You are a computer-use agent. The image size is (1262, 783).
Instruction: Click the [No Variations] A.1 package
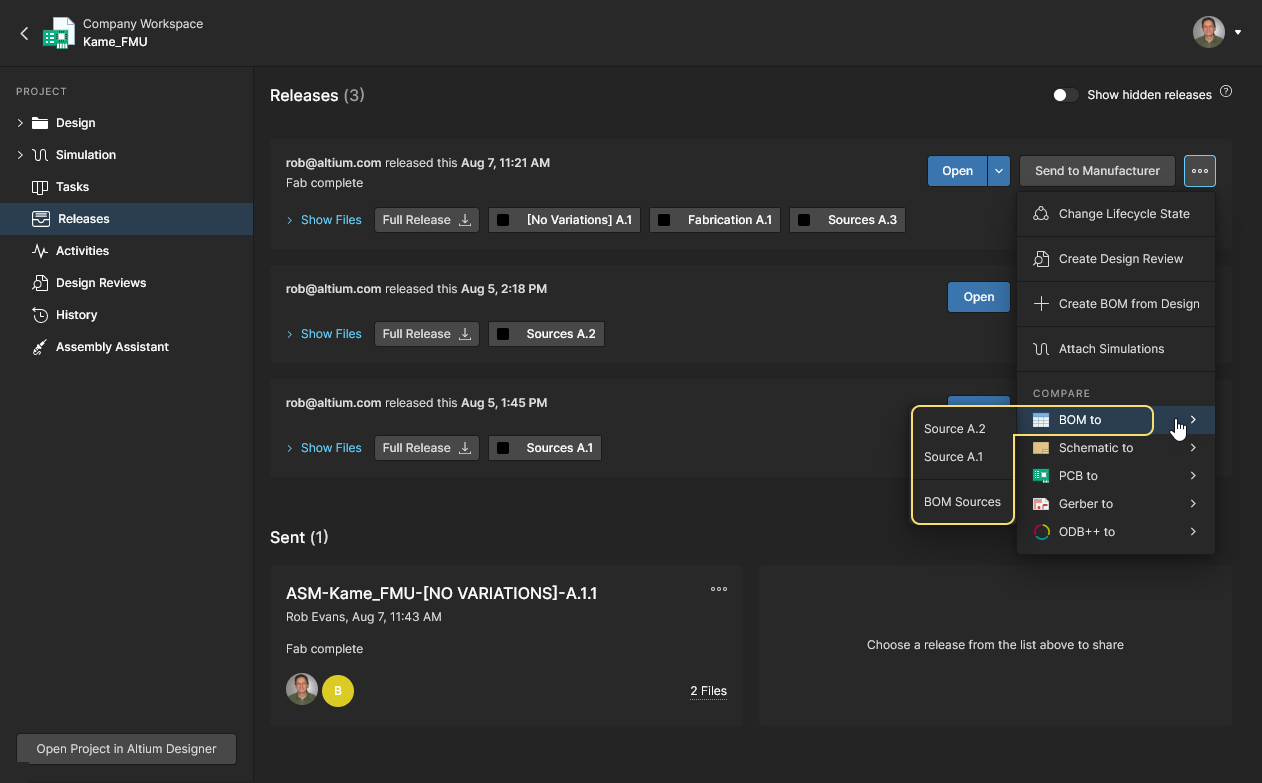[x=565, y=220]
